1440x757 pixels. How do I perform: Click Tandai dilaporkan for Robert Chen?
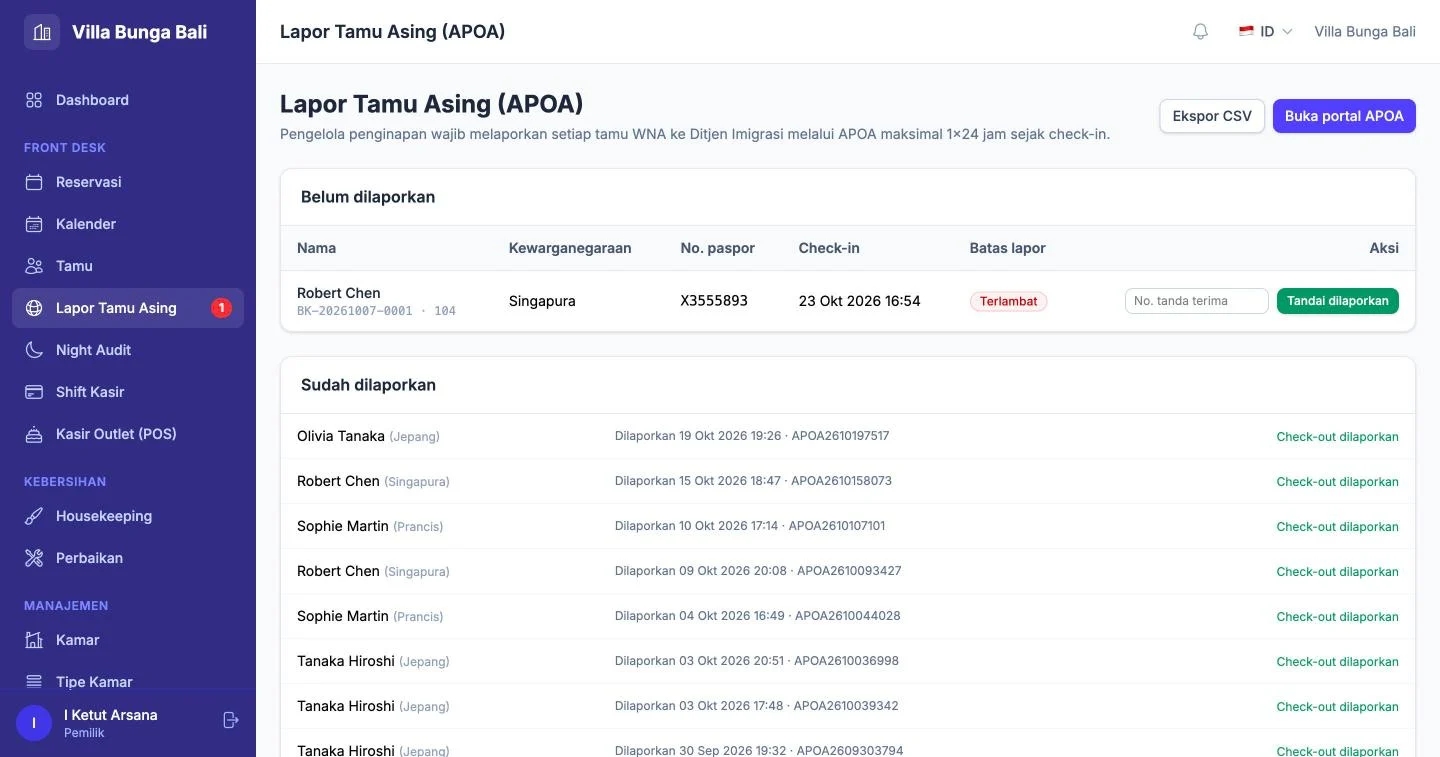click(1338, 301)
